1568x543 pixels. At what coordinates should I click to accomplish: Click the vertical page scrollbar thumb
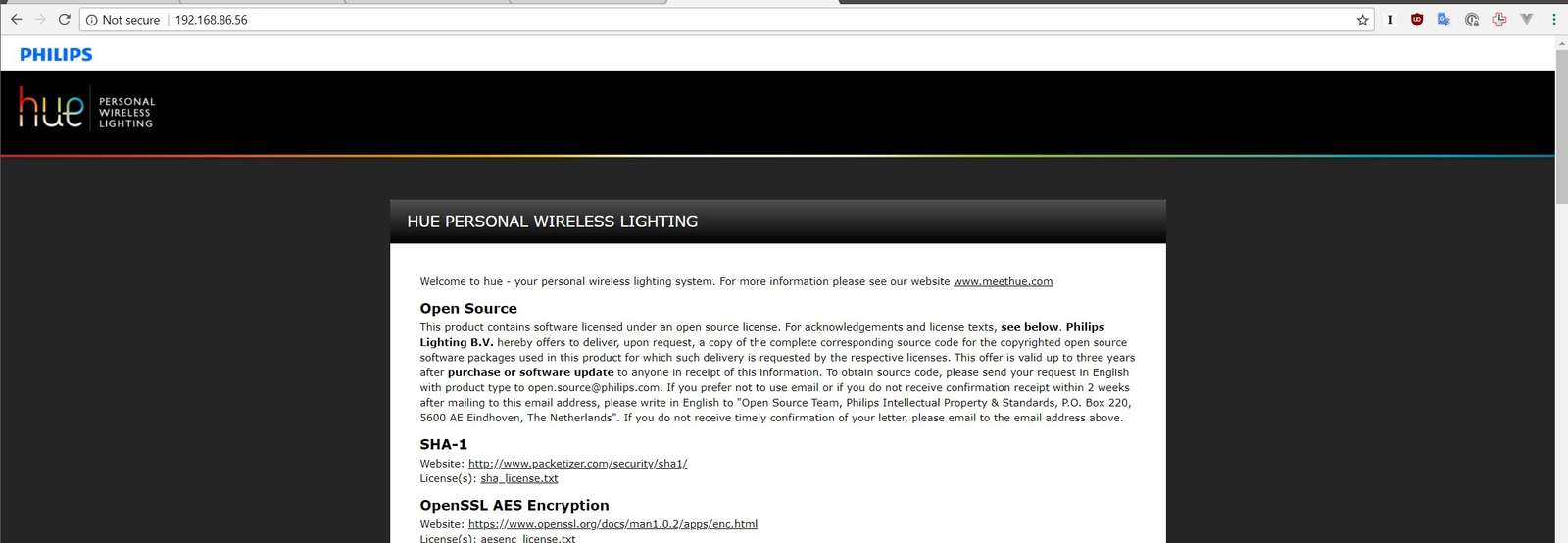(x=1561, y=125)
